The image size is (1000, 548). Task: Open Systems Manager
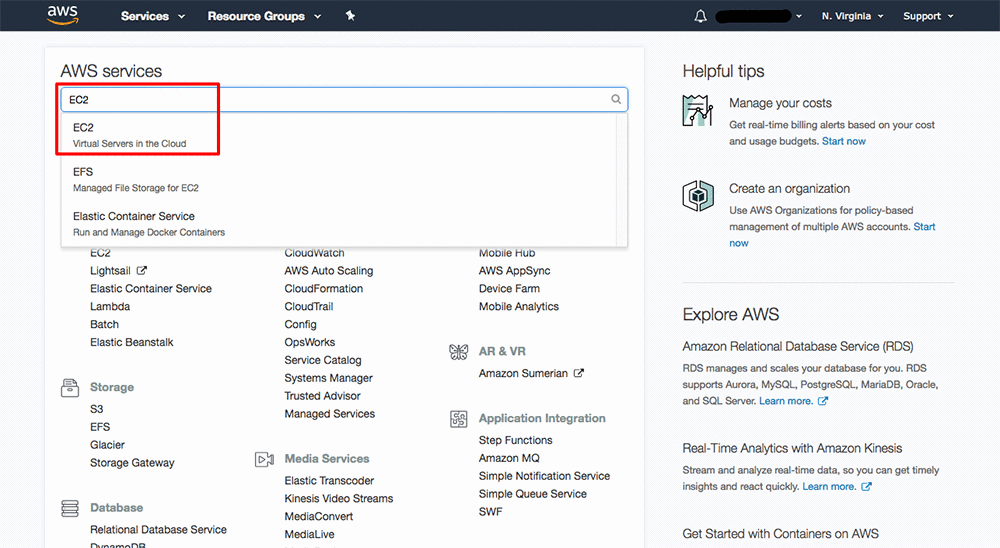(328, 378)
